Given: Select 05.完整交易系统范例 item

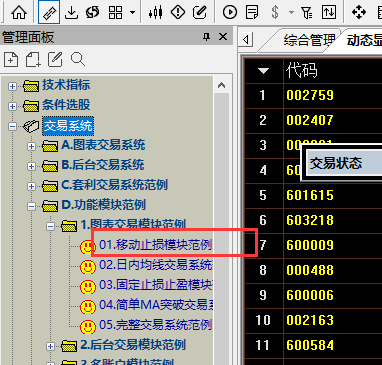Looking at the screenshot, I should (x=155, y=325).
